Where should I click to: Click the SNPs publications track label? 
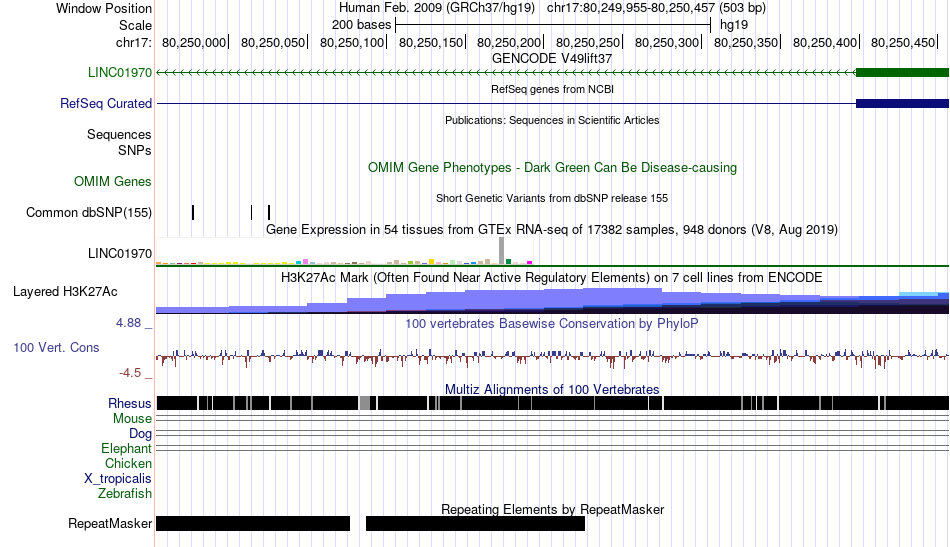[x=135, y=150]
